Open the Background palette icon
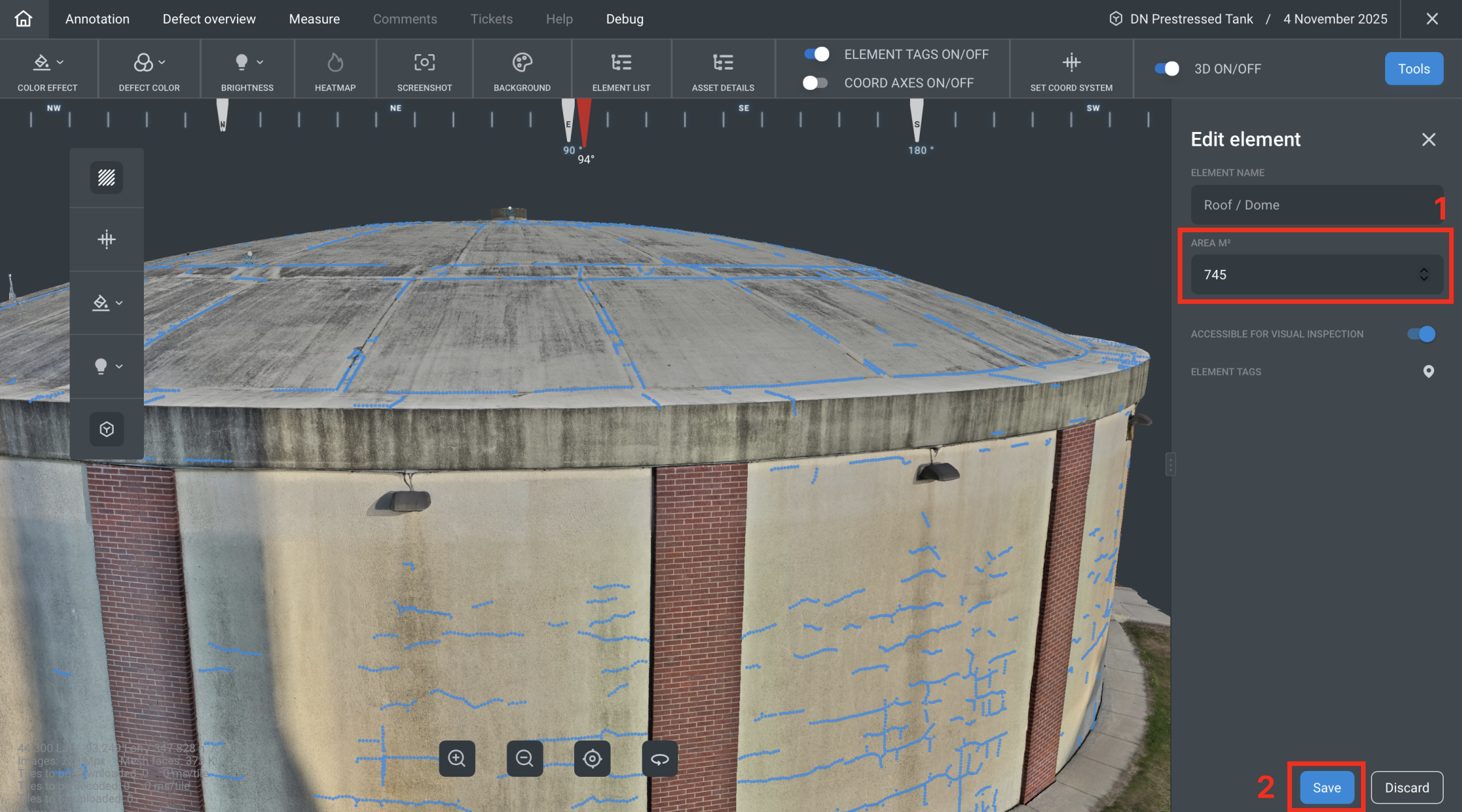This screenshot has width=1462, height=812. 522,63
